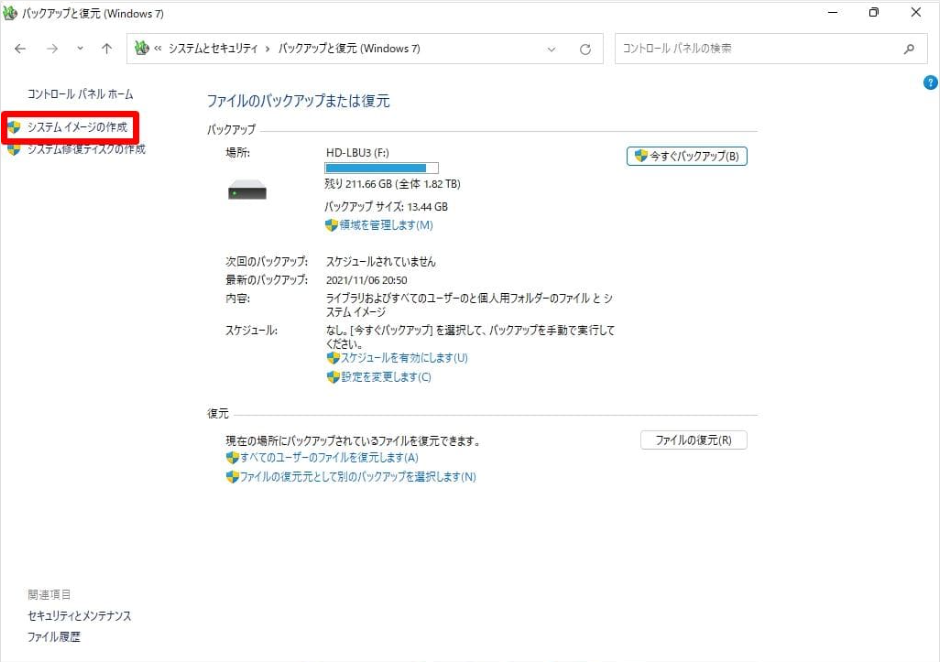Open help with the blue question mark icon

[930, 83]
